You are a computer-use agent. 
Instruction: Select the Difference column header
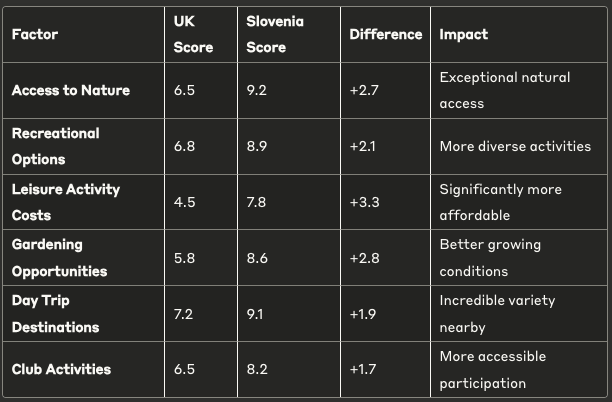(x=385, y=34)
